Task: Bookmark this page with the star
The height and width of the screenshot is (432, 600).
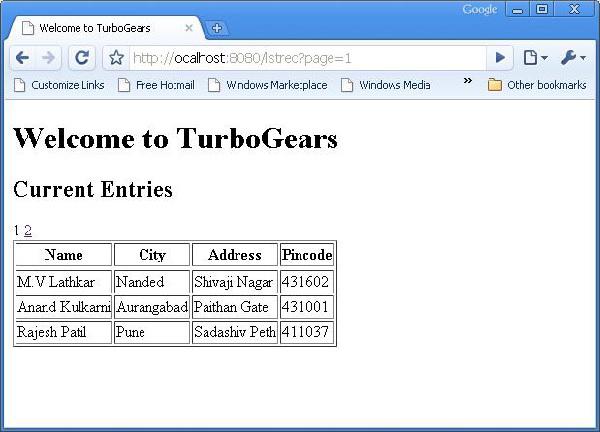Action: click(116, 58)
